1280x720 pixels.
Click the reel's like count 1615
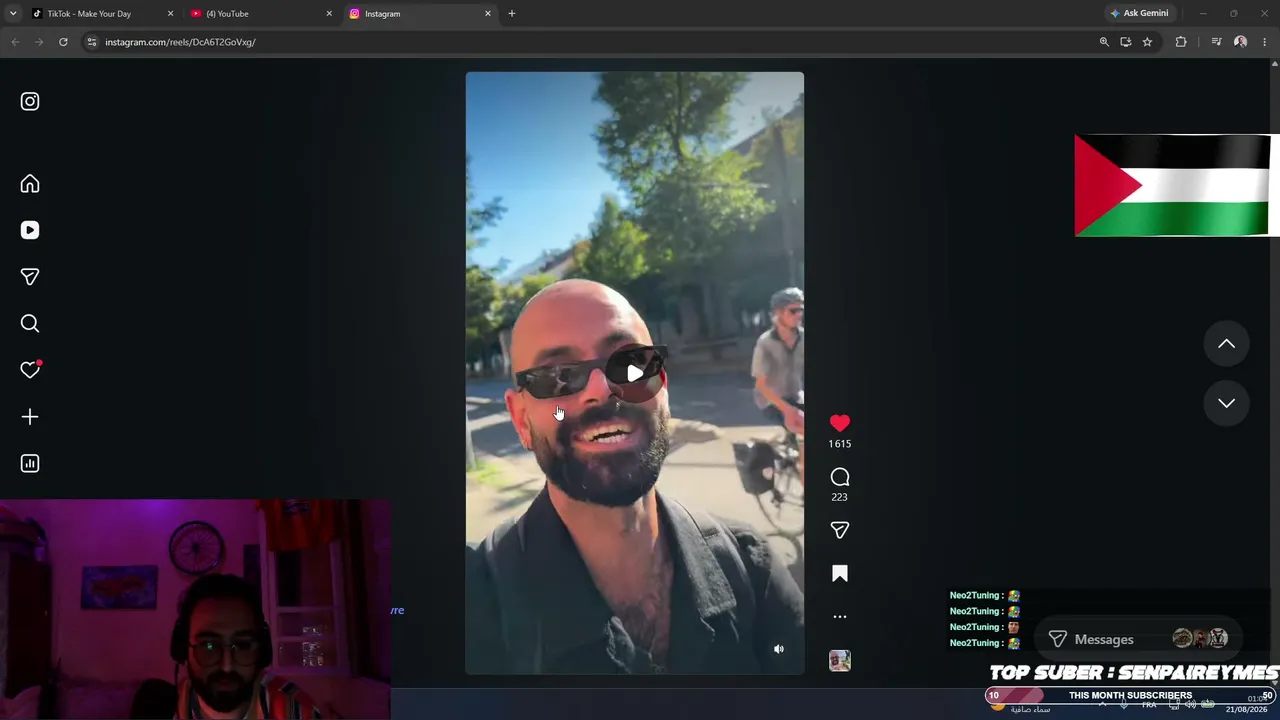[x=840, y=444]
